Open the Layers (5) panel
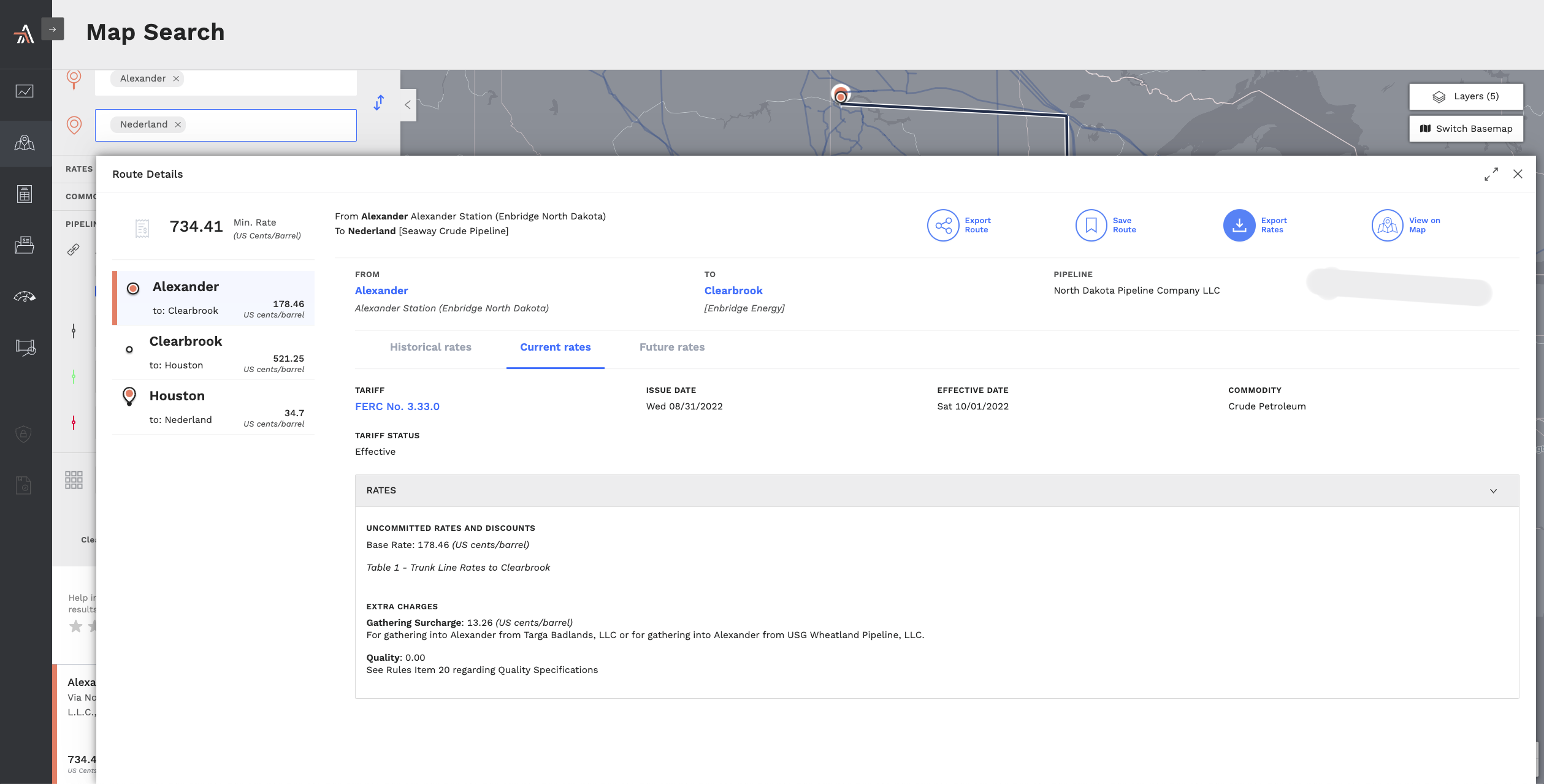Screen dimensions: 1544x784 [x=1466, y=96]
